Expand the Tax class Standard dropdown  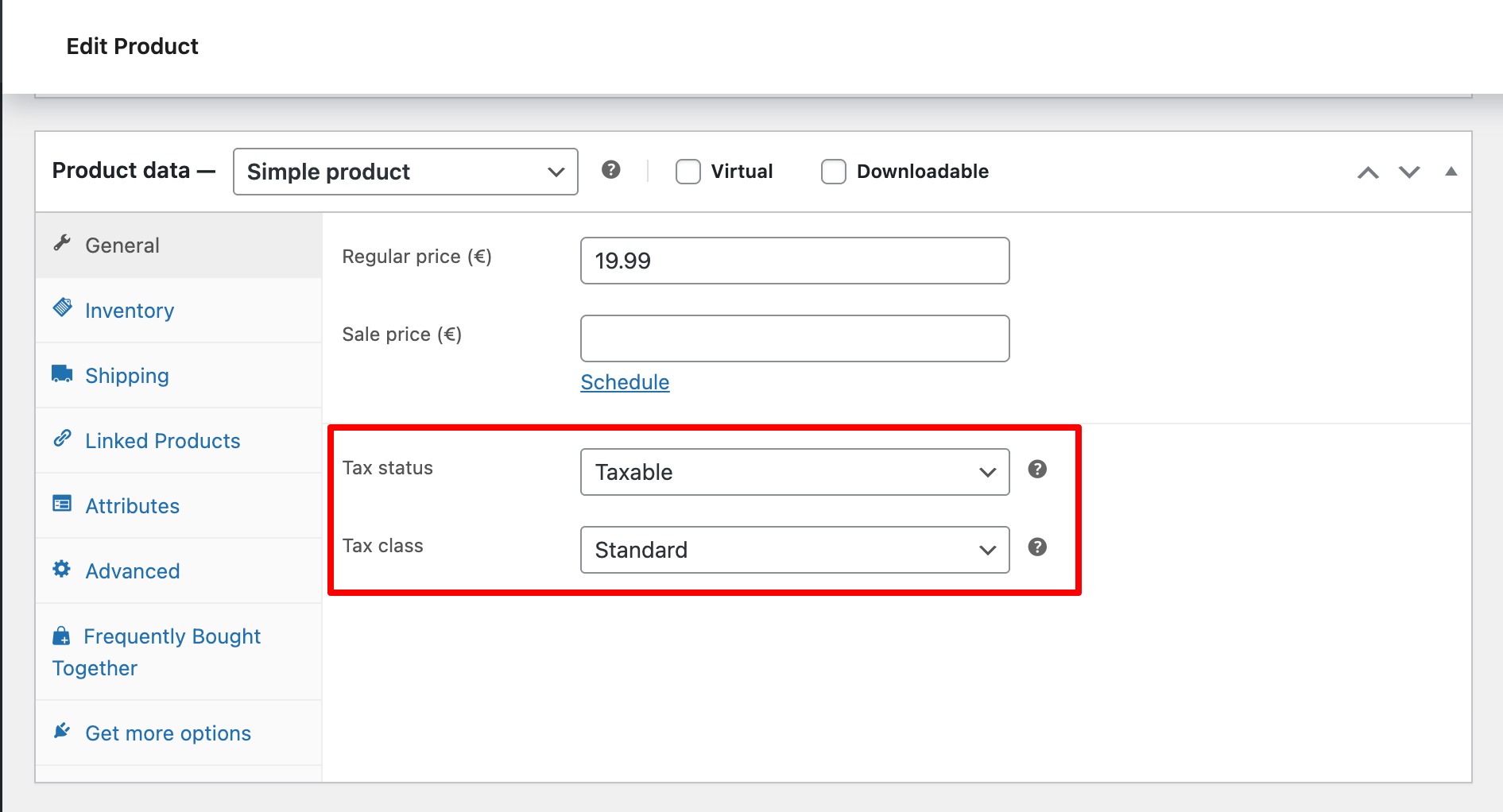795,550
